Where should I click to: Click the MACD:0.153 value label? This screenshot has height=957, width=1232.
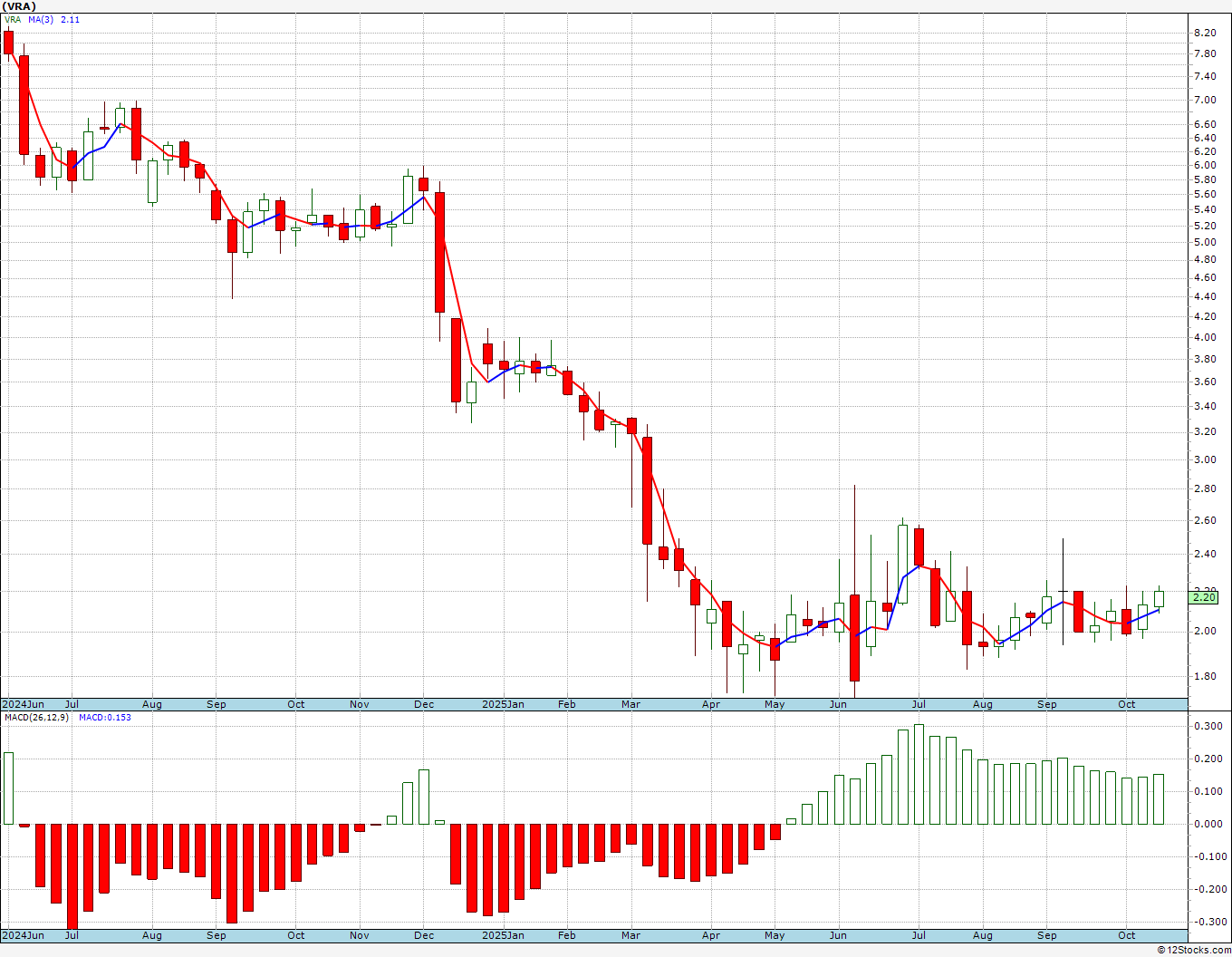105,717
